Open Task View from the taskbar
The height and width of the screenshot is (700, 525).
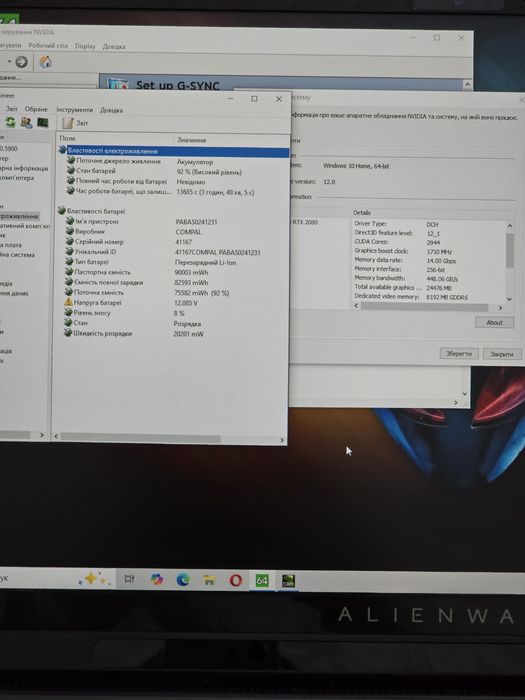[x=129, y=579]
